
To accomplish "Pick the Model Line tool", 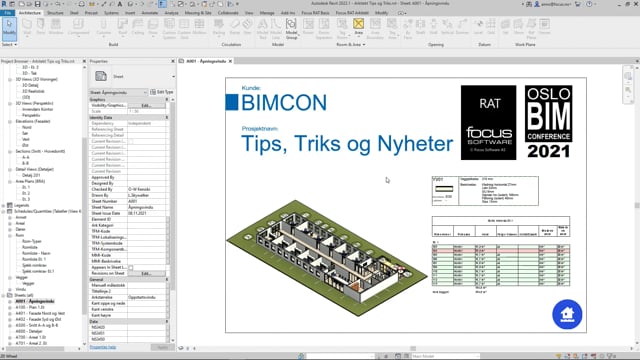I will pos(276,29).
